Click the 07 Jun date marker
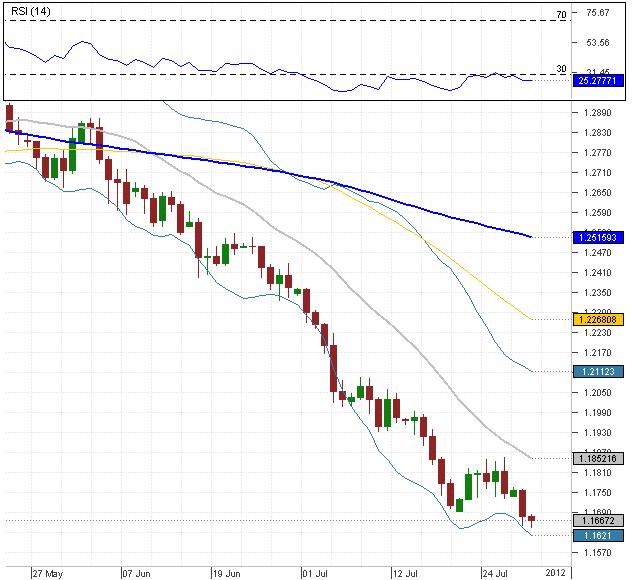This screenshot has height=580, width=633. pos(137,573)
